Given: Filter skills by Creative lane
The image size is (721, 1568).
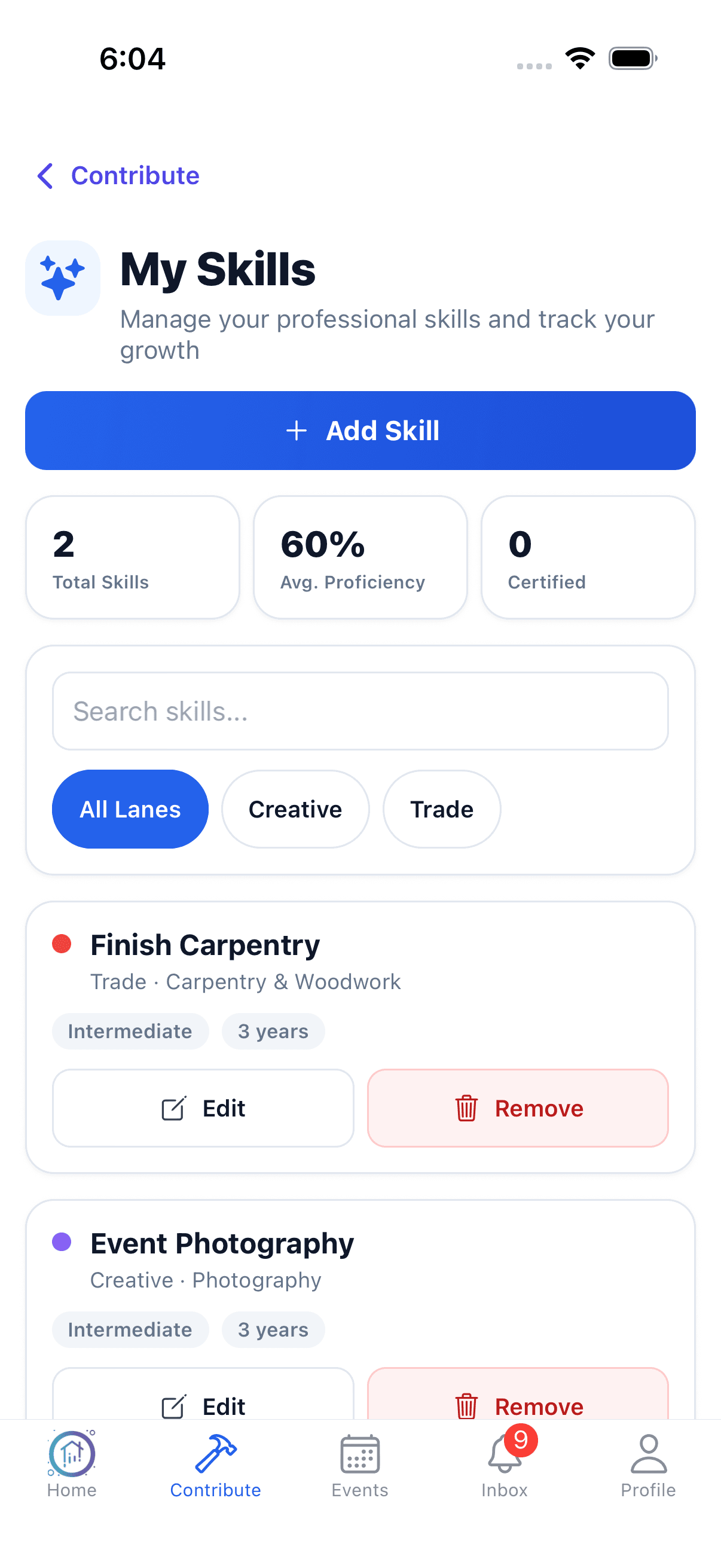Looking at the screenshot, I should (x=295, y=809).
